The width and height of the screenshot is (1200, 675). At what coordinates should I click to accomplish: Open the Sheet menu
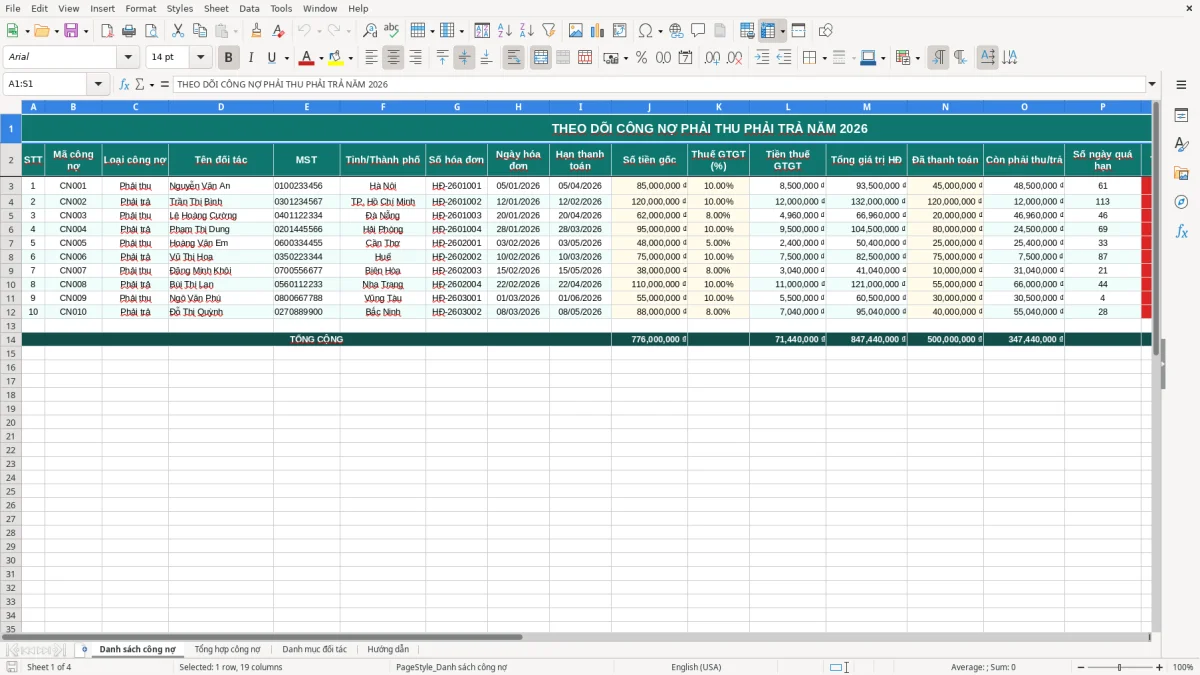point(216,8)
